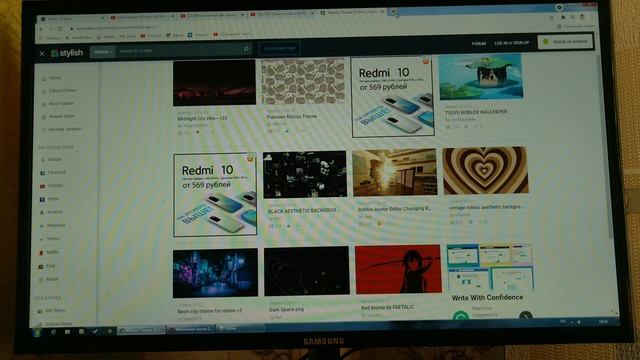Open the Roblox Avatar Editor room thumbnail

click(395, 173)
